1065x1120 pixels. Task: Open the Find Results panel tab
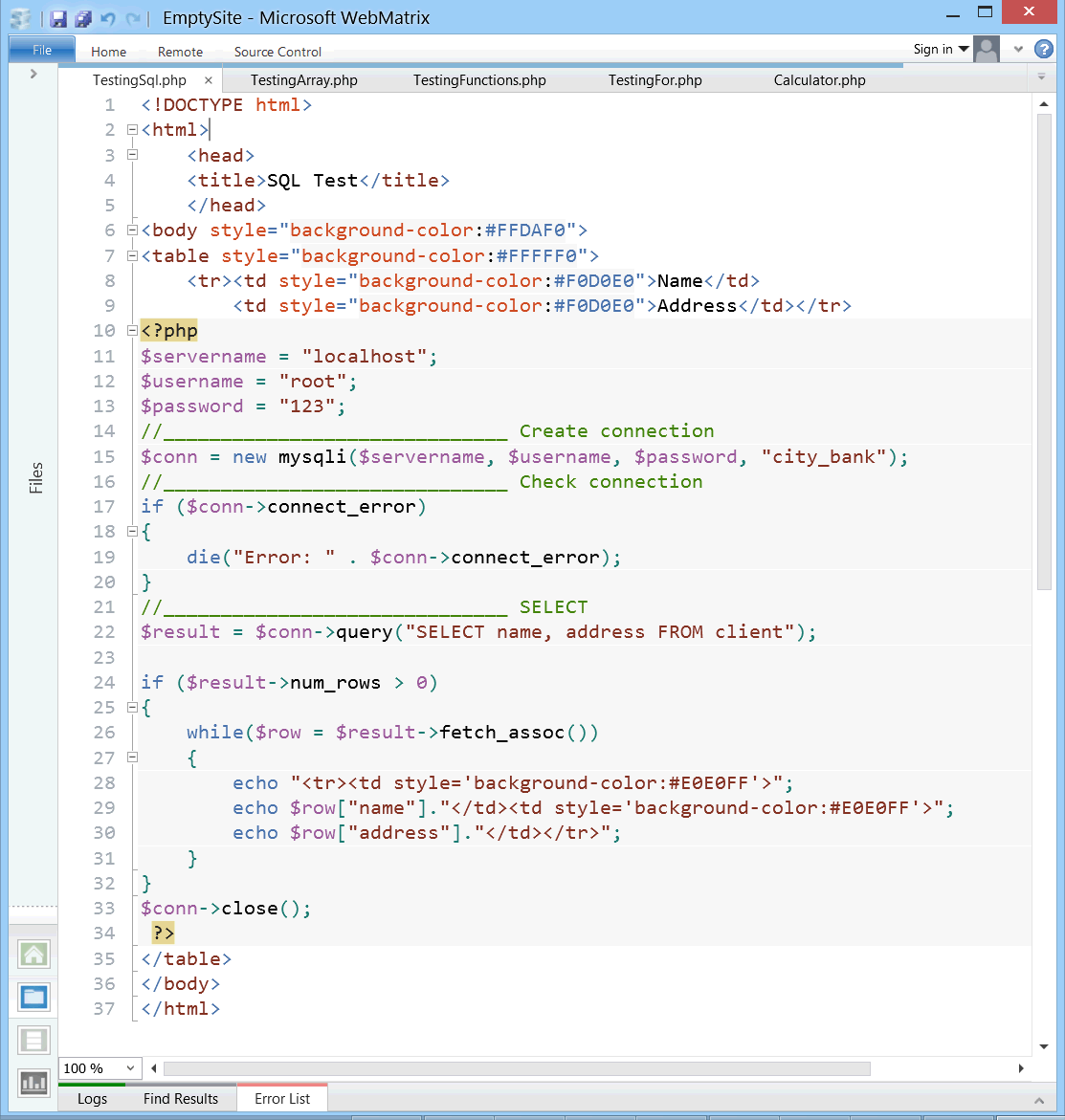point(180,1099)
